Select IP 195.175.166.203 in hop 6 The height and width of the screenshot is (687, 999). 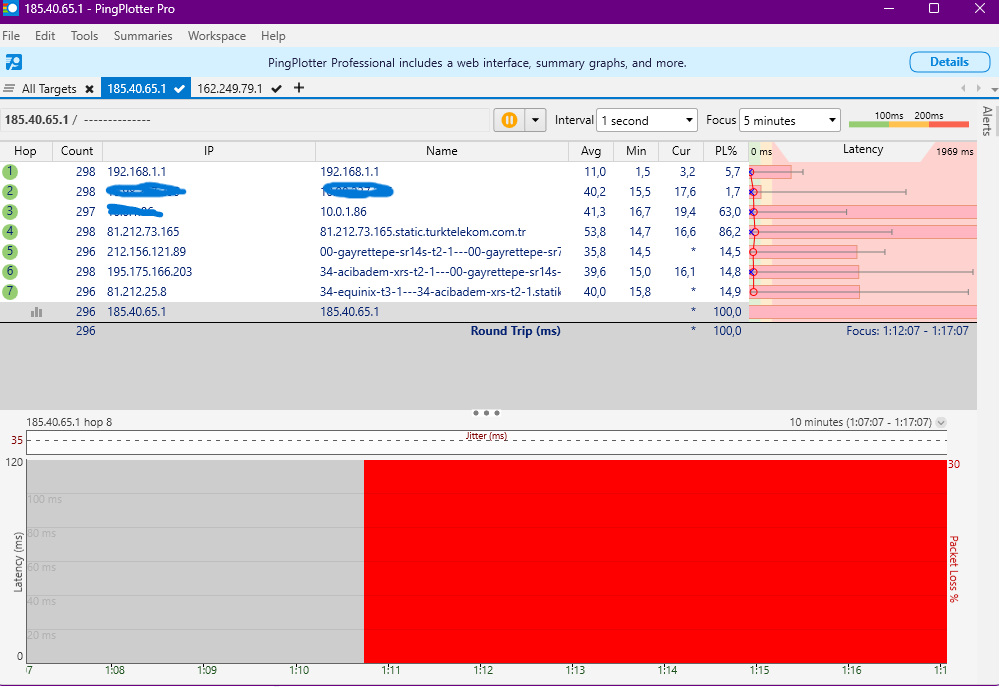click(149, 271)
